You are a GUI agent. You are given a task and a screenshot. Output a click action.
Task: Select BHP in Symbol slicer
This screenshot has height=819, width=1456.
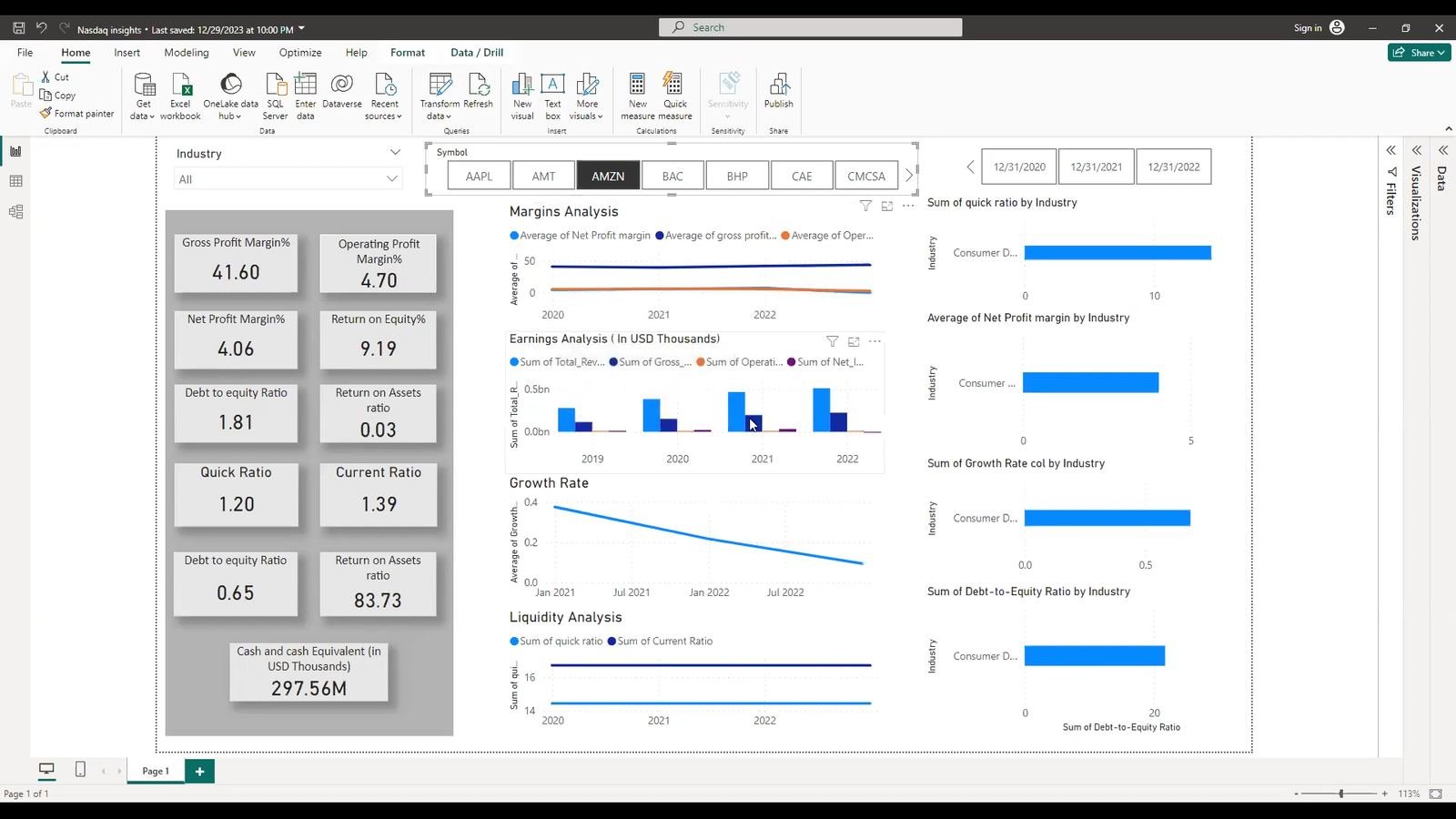click(737, 176)
